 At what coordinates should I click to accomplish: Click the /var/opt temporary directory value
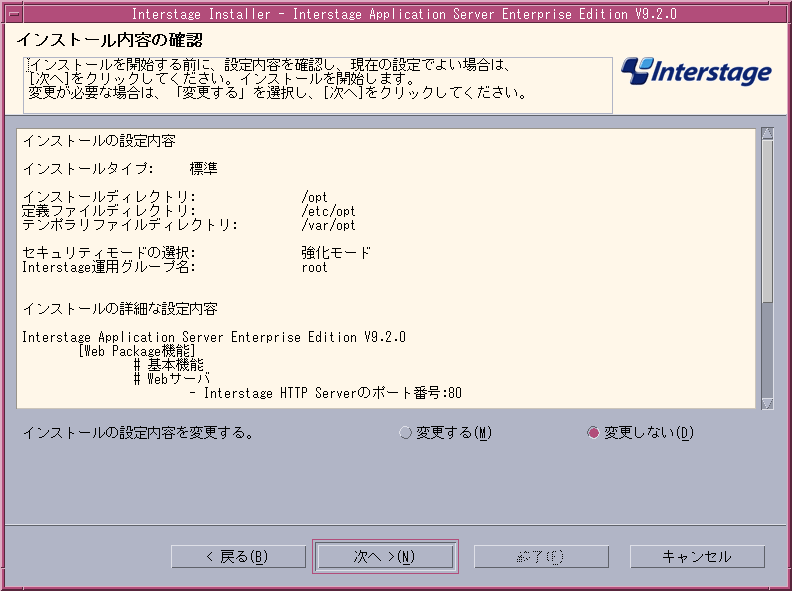click(x=328, y=225)
